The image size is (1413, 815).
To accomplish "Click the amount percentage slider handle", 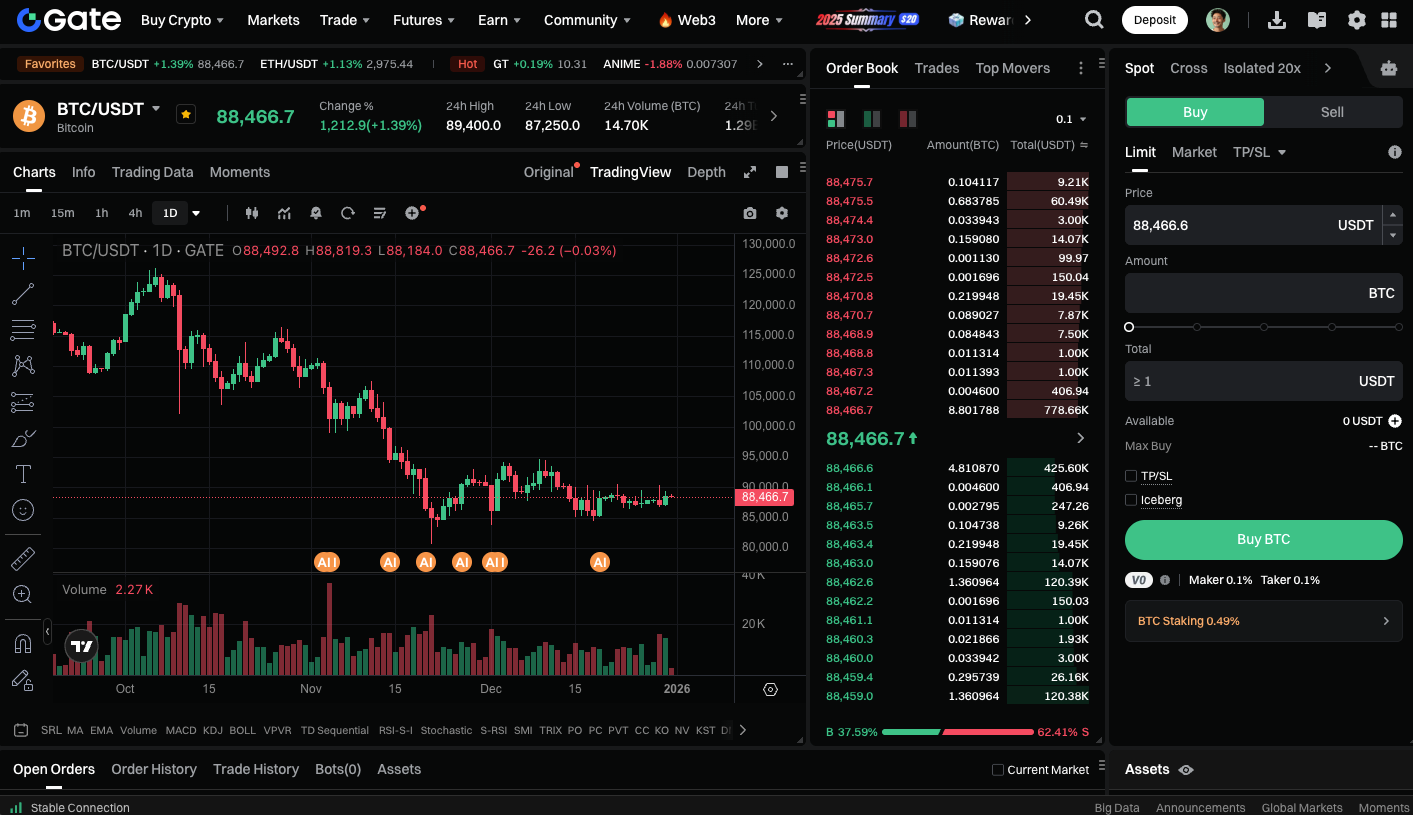I will [x=1129, y=327].
